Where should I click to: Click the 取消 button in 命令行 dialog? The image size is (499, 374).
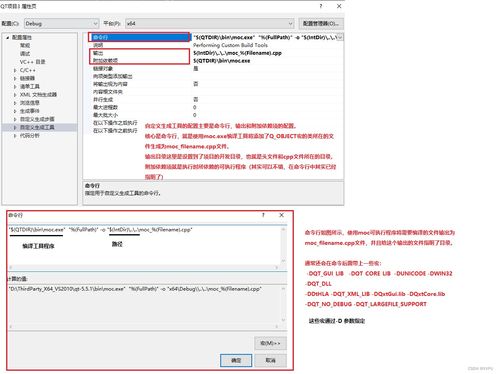(x=270, y=360)
